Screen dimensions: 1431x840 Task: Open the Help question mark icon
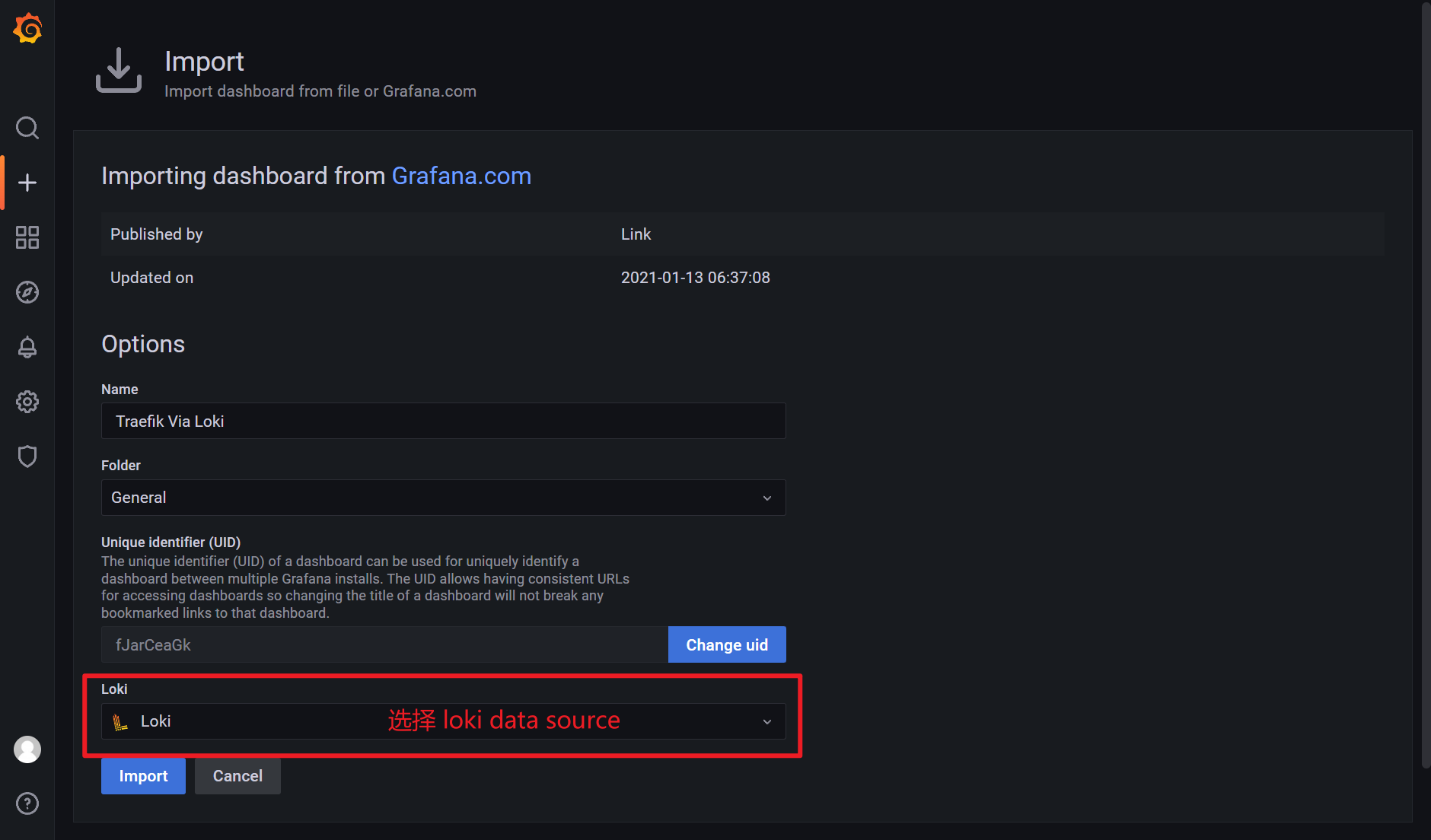(27, 803)
